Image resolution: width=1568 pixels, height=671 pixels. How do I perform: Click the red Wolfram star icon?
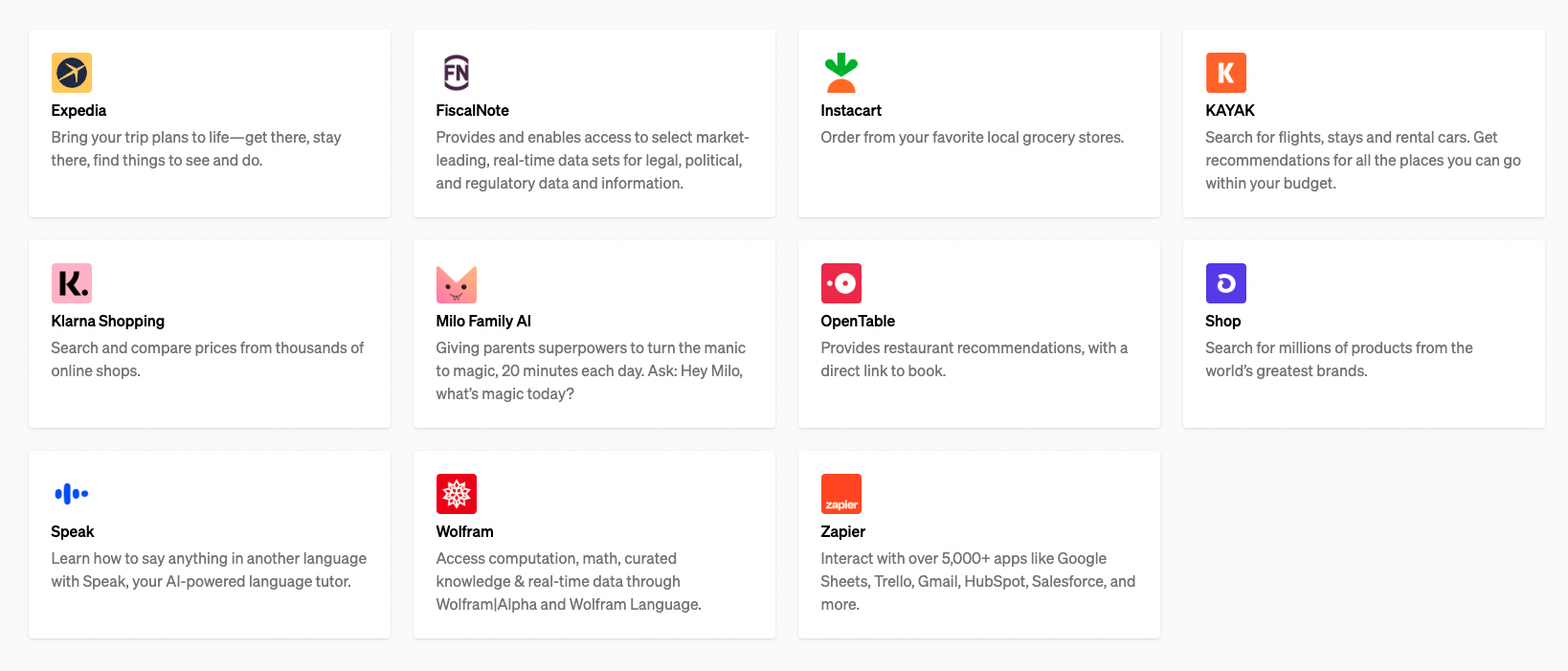tap(457, 494)
